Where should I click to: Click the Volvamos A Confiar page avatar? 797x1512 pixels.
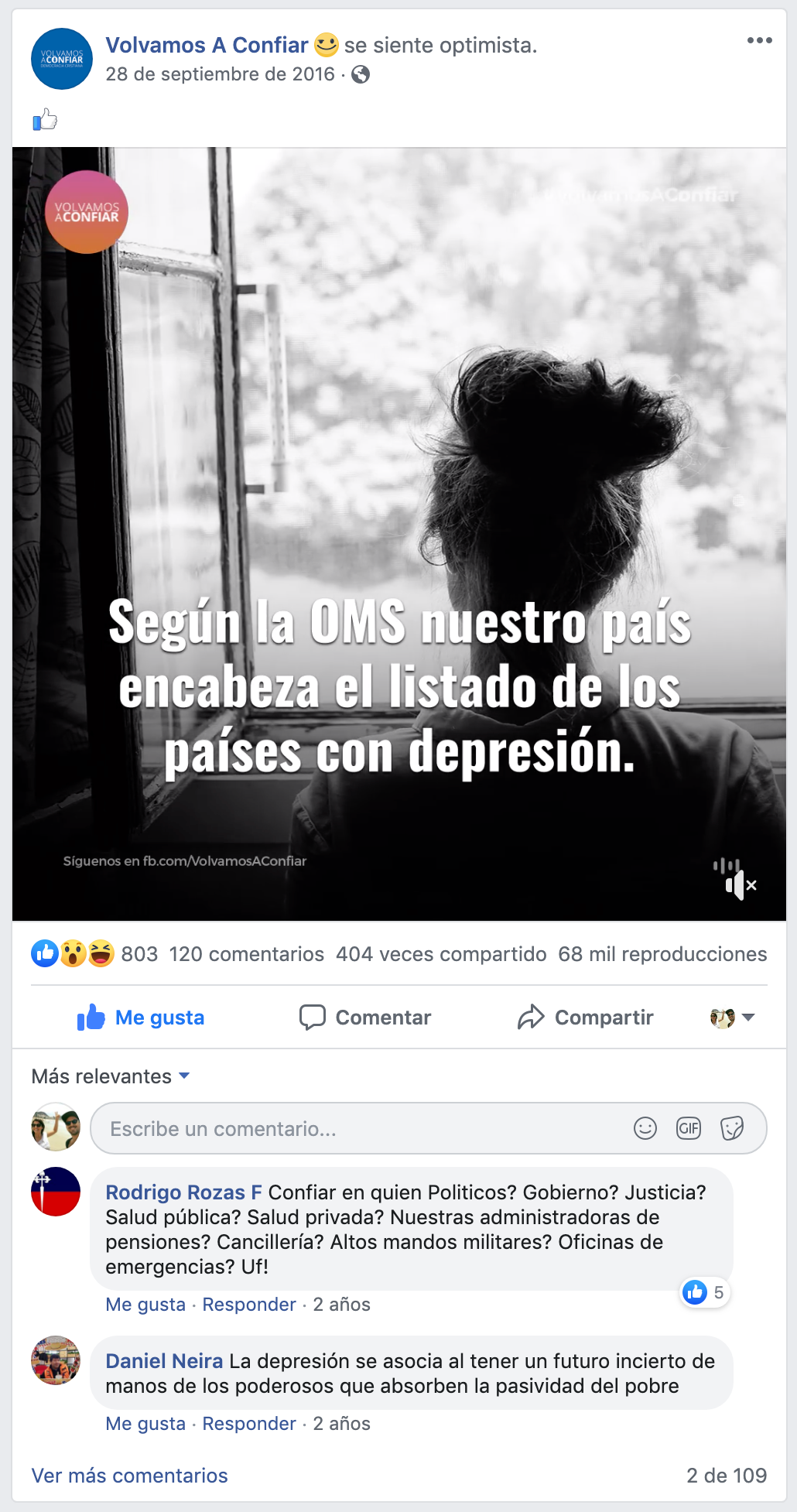point(62,59)
